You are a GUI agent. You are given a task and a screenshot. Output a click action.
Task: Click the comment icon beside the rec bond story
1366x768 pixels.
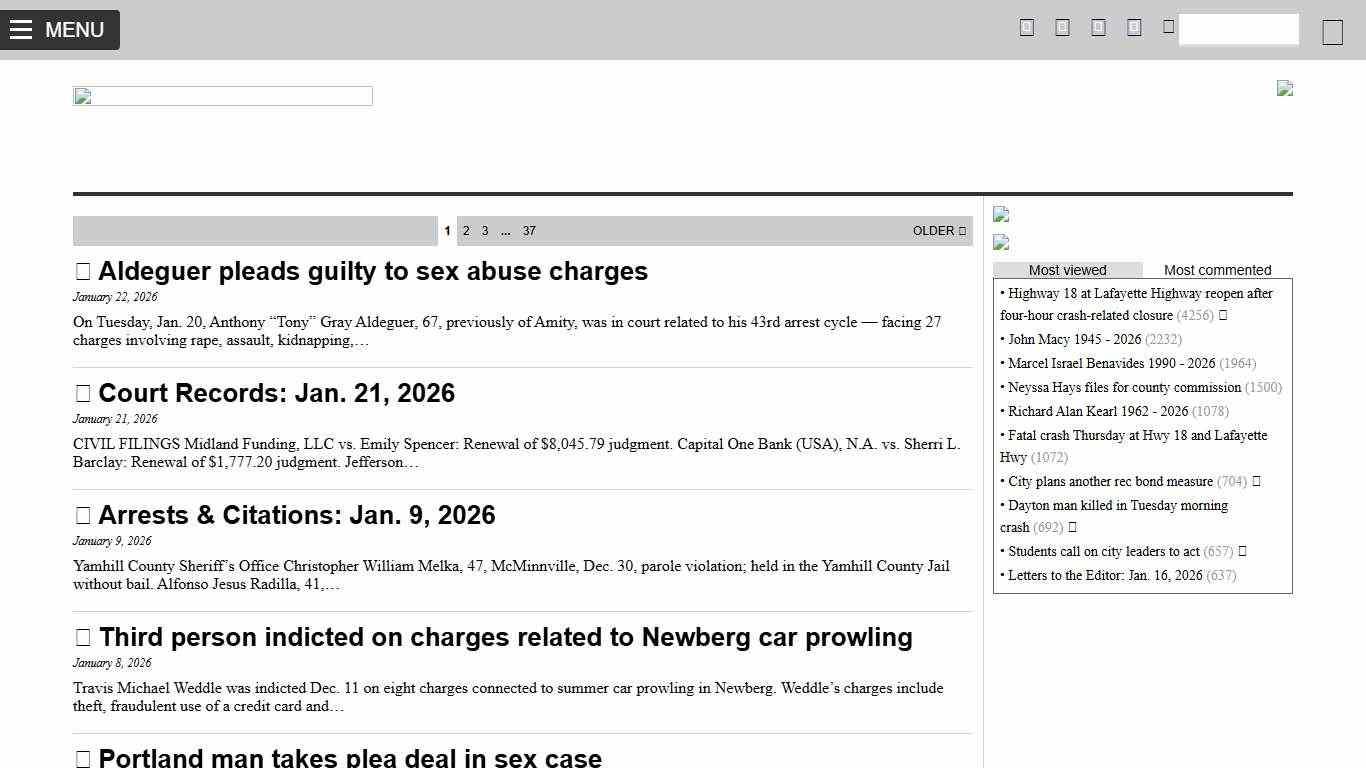pyautogui.click(x=1256, y=481)
